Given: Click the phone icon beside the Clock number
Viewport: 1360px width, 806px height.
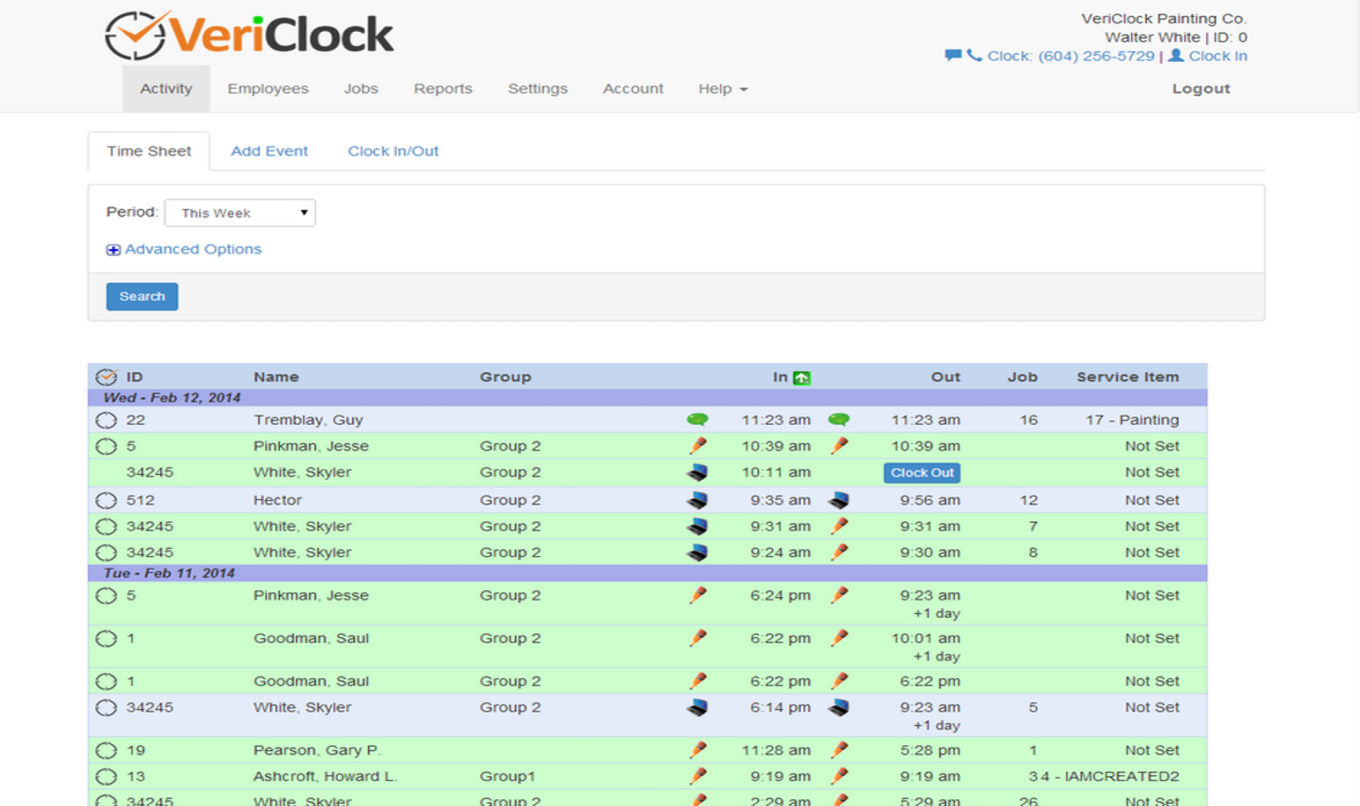Looking at the screenshot, I should coord(971,56).
